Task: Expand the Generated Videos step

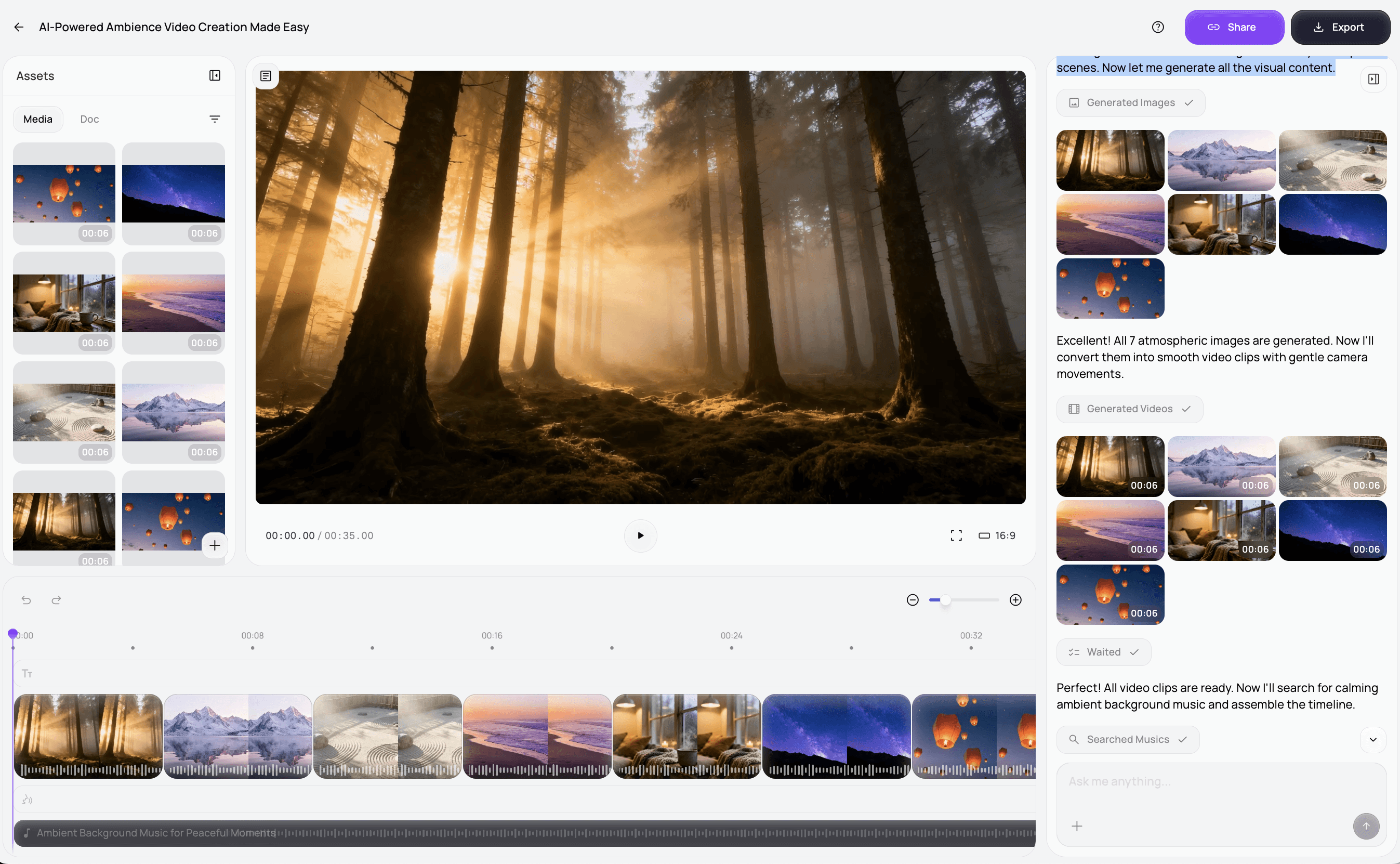Action: [1129, 409]
